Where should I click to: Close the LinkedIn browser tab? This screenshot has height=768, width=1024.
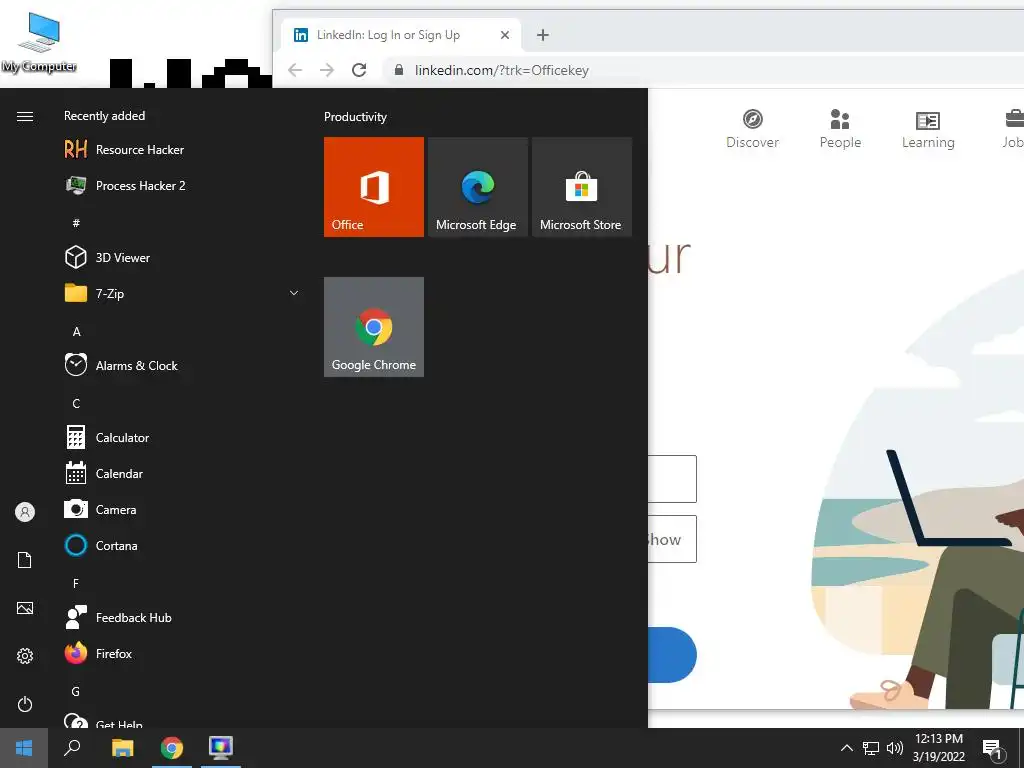pos(505,35)
